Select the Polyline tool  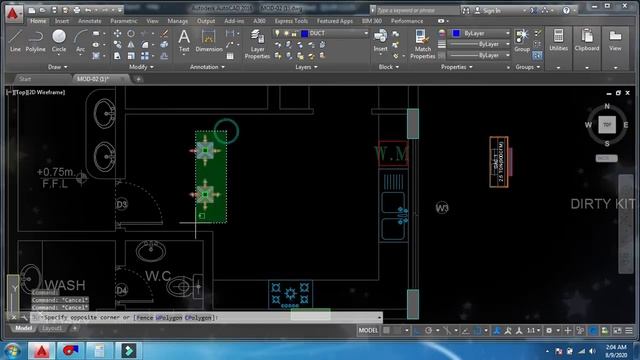point(36,41)
